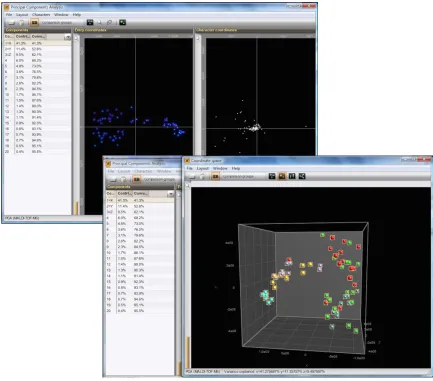Open the File menu in the top-left PCA window
This screenshot has height=381, width=433.
coord(9,15)
